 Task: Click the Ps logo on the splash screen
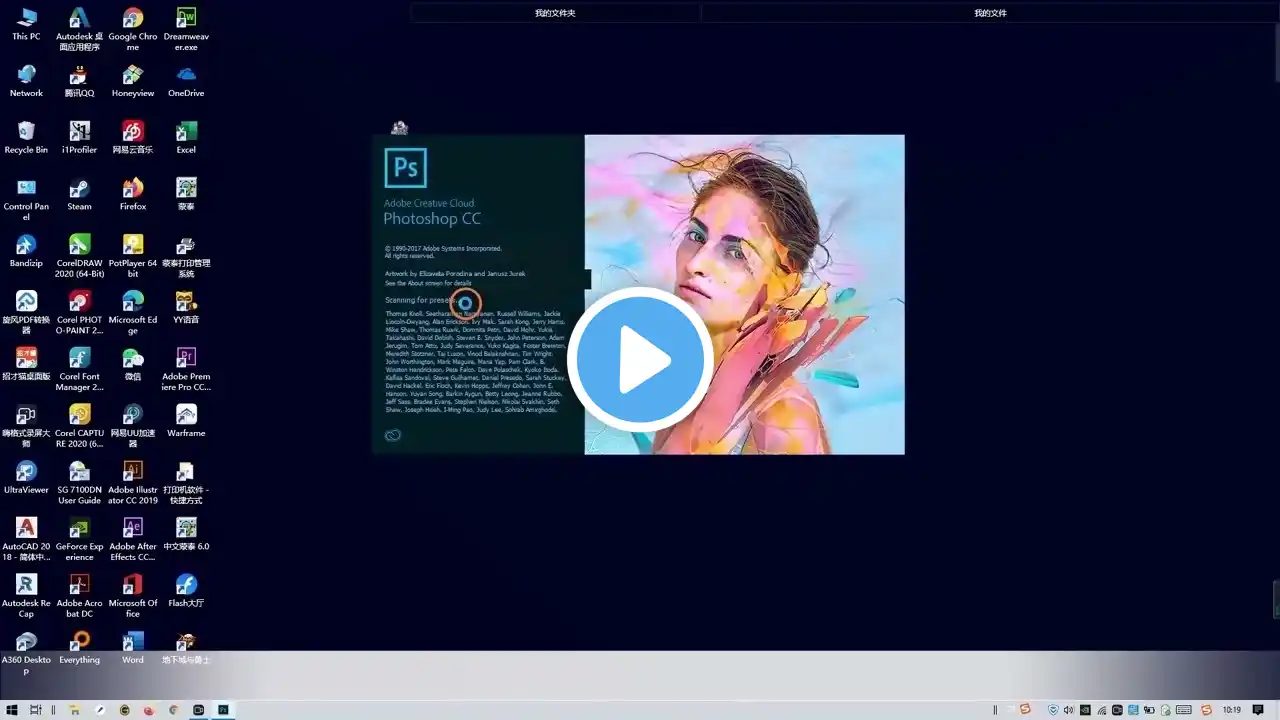click(x=406, y=168)
